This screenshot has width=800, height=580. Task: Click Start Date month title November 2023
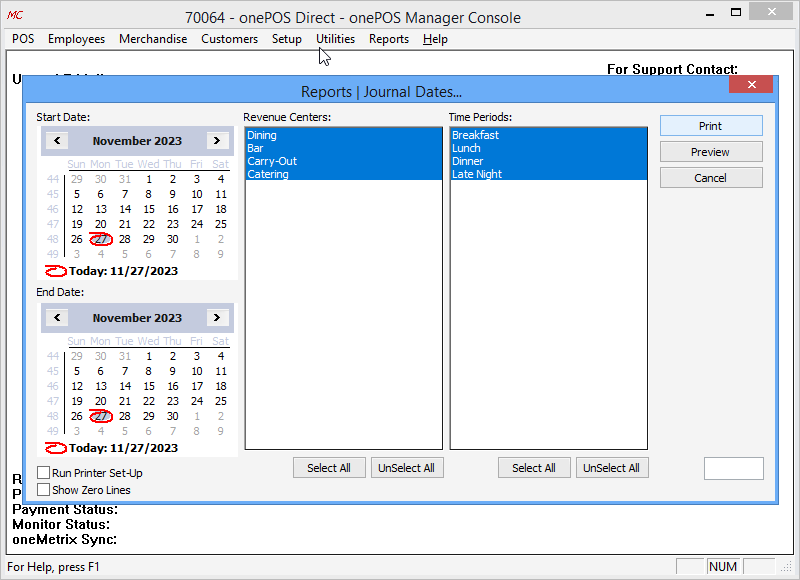coord(137,141)
